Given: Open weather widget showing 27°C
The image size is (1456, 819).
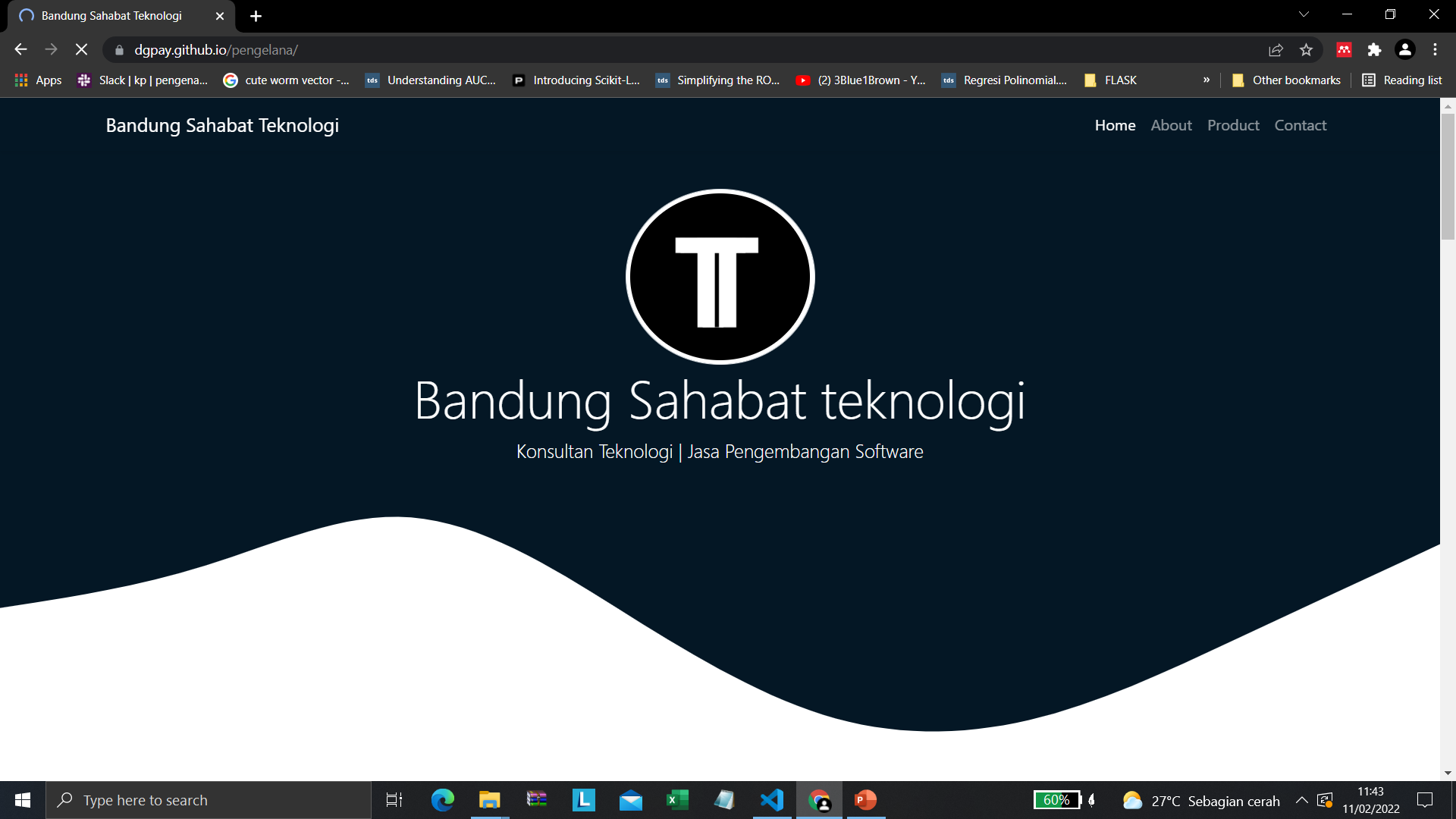Looking at the screenshot, I should pos(1200,801).
